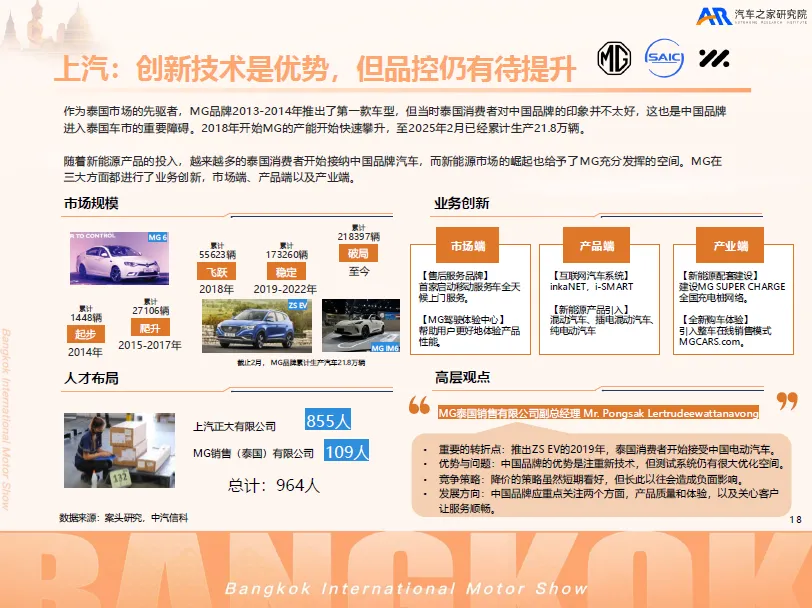Click the footer Bangkok International Motor Show text

[x=407, y=588]
